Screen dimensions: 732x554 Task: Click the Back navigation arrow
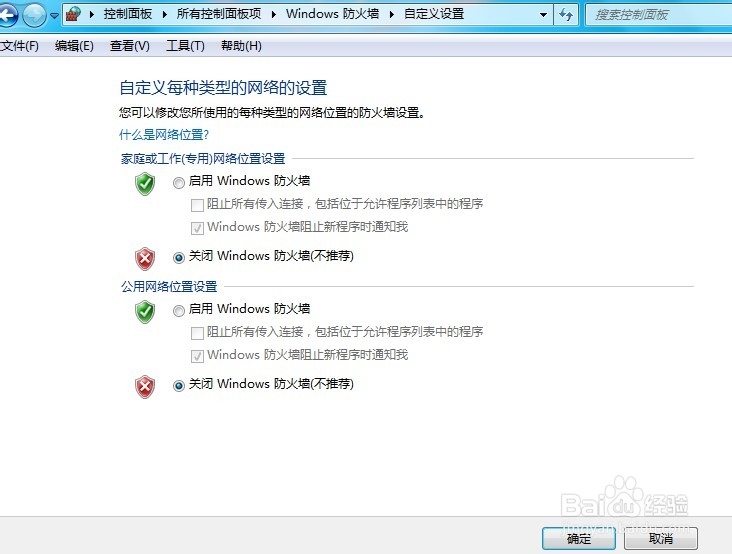[7, 15]
